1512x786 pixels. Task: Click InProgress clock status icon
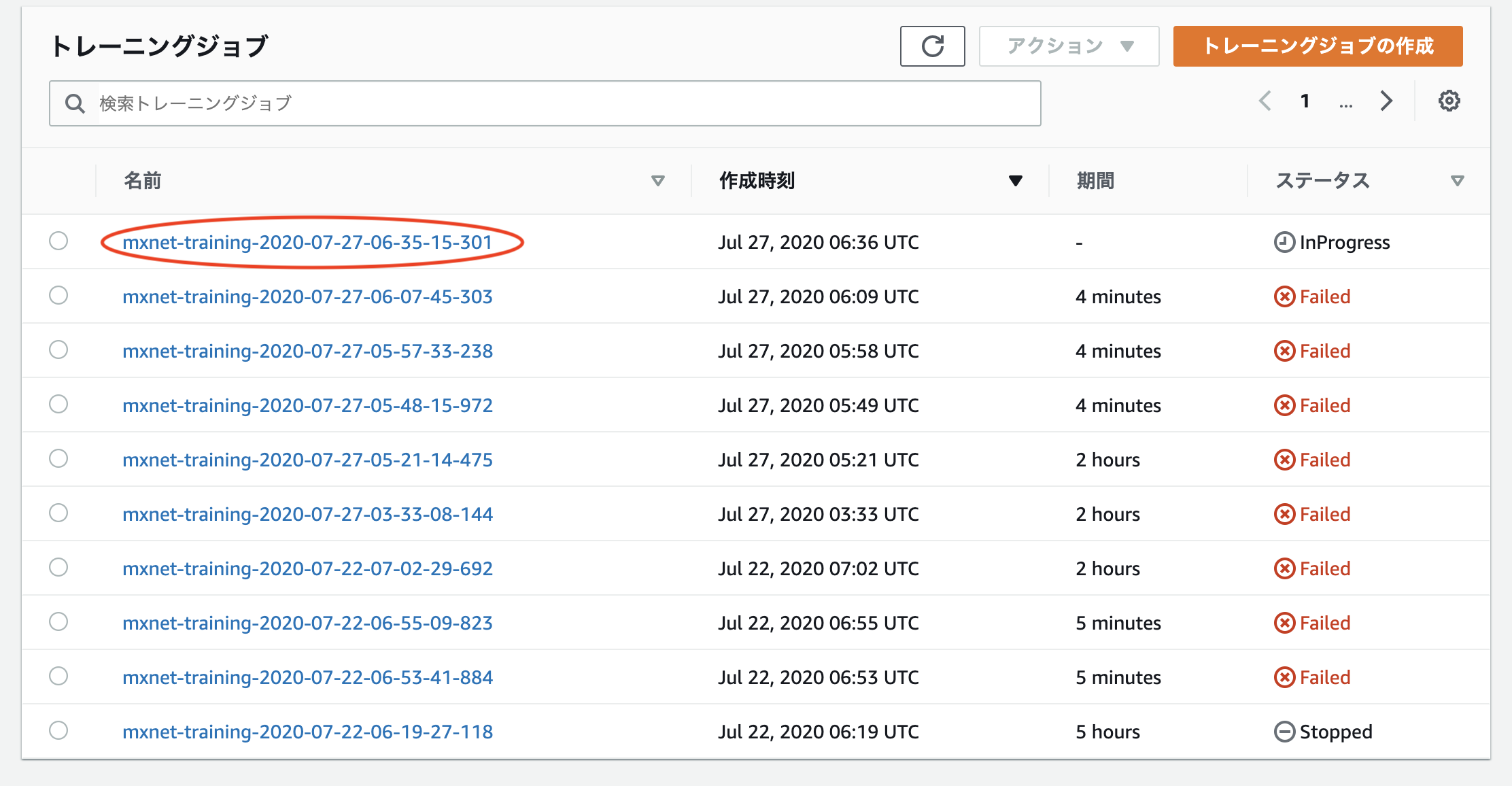1284,242
